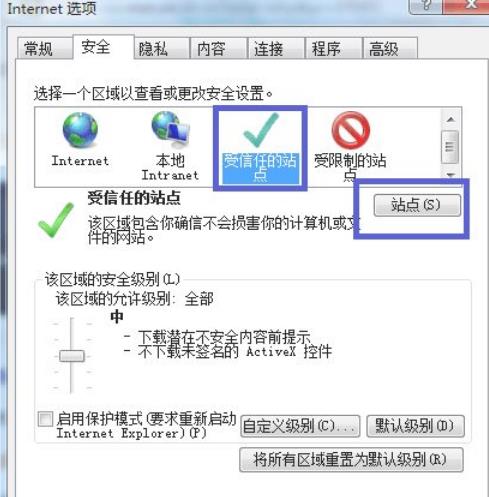489x497 pixels.
Task: Click the zone list scroll up arrow
Action: coord(451,119)
